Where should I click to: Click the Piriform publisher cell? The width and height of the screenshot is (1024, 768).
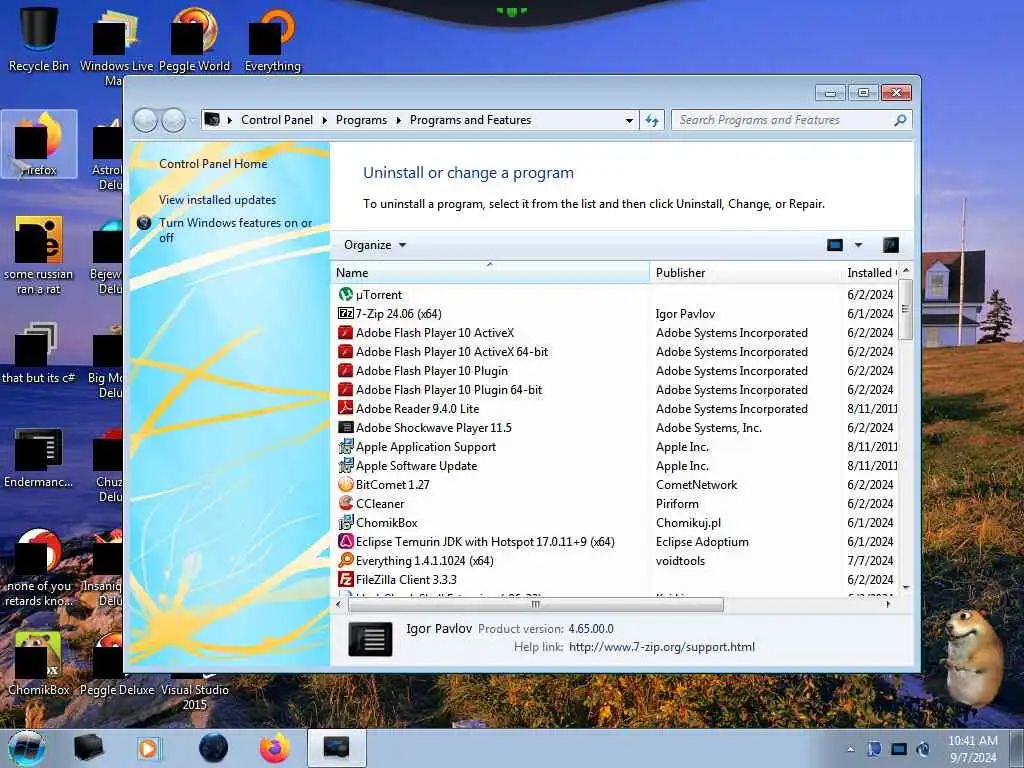click(677, 504)
